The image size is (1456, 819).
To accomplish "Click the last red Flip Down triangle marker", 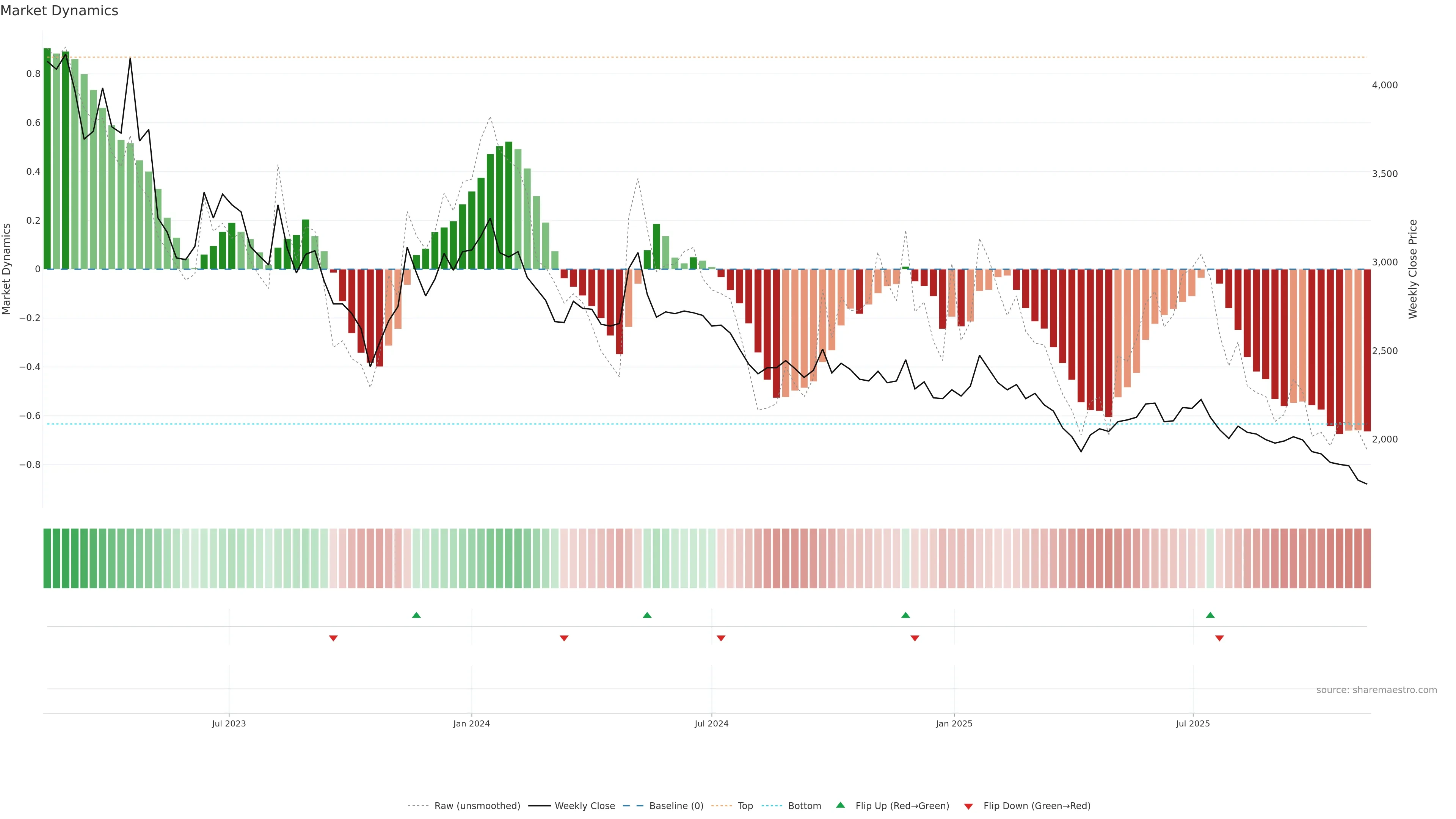I will coord(1219,638).
